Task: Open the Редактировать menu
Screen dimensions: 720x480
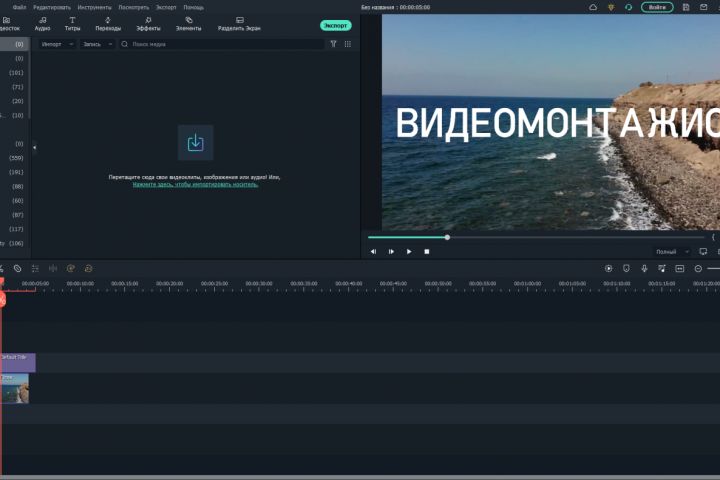Action: coord(52,7)
